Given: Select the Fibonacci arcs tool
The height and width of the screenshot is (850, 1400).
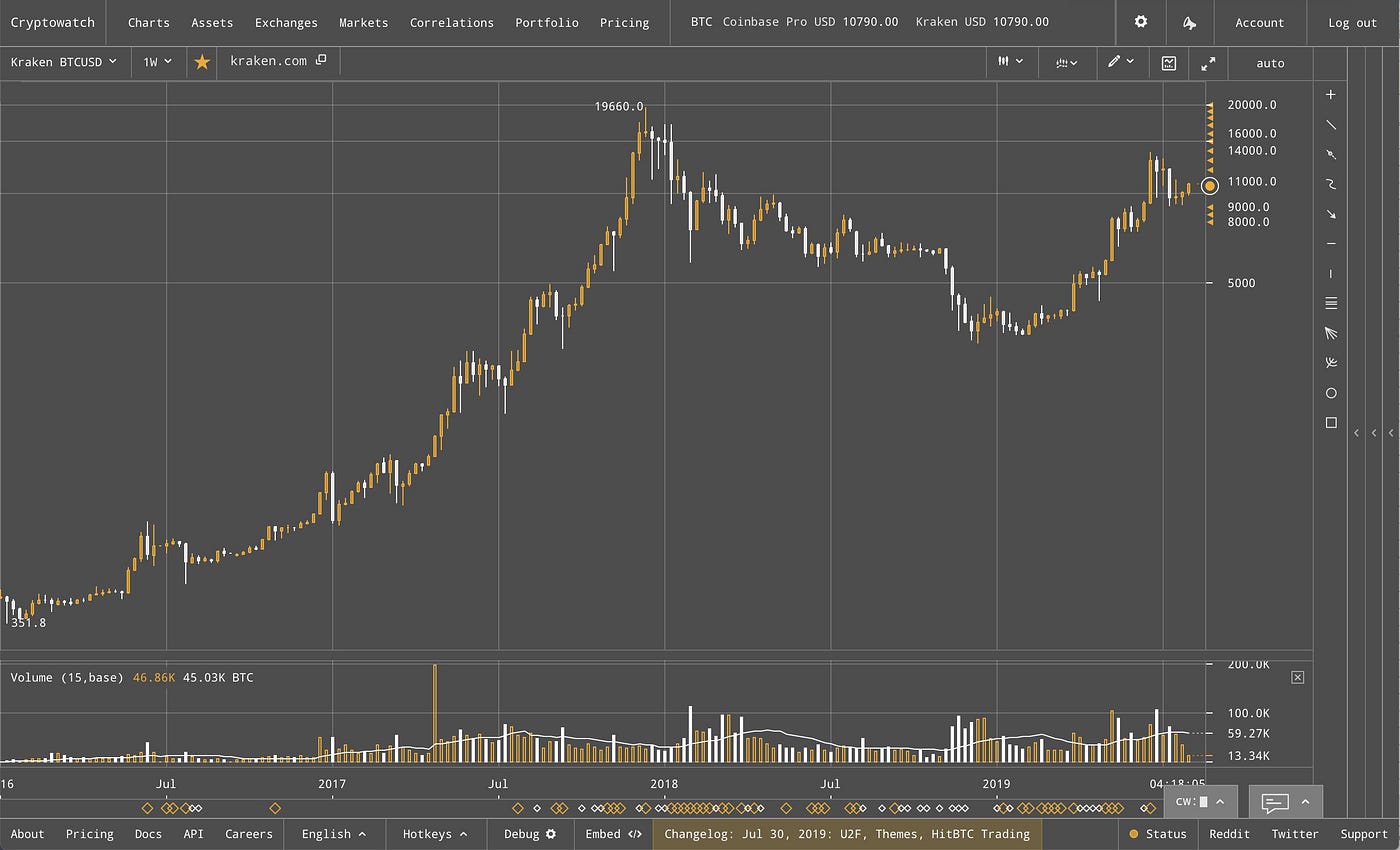Looking at the screenshot, I should pyautogui.click(x=1330, y=363).
